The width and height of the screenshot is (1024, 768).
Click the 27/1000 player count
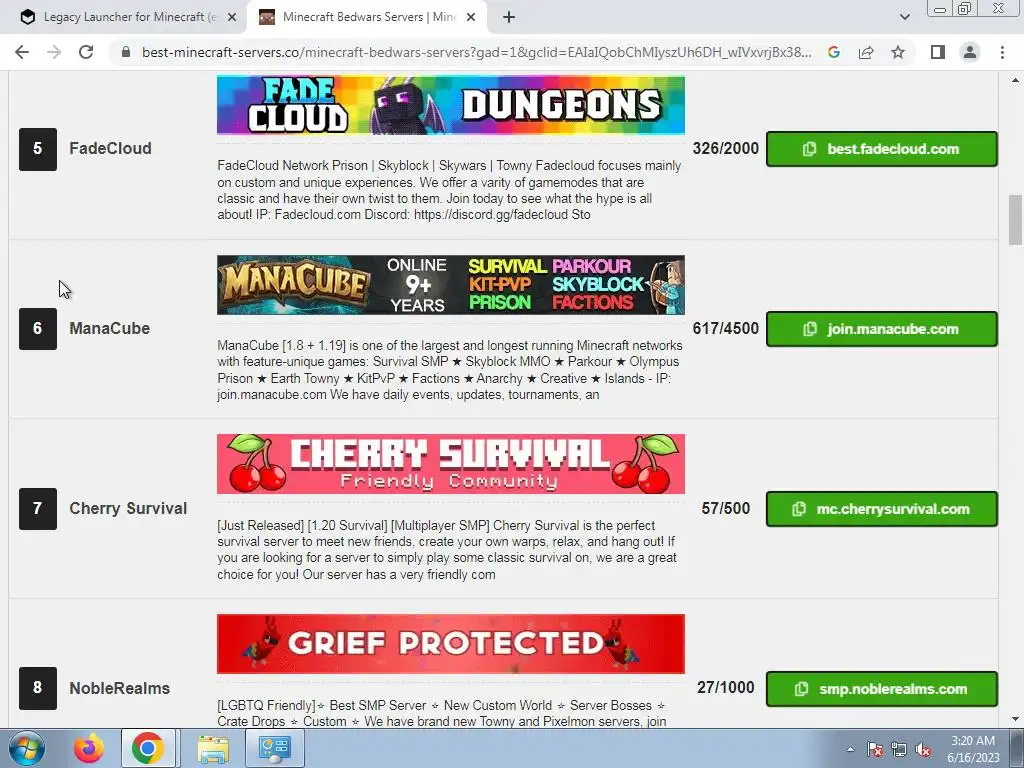tap(726, 688)
